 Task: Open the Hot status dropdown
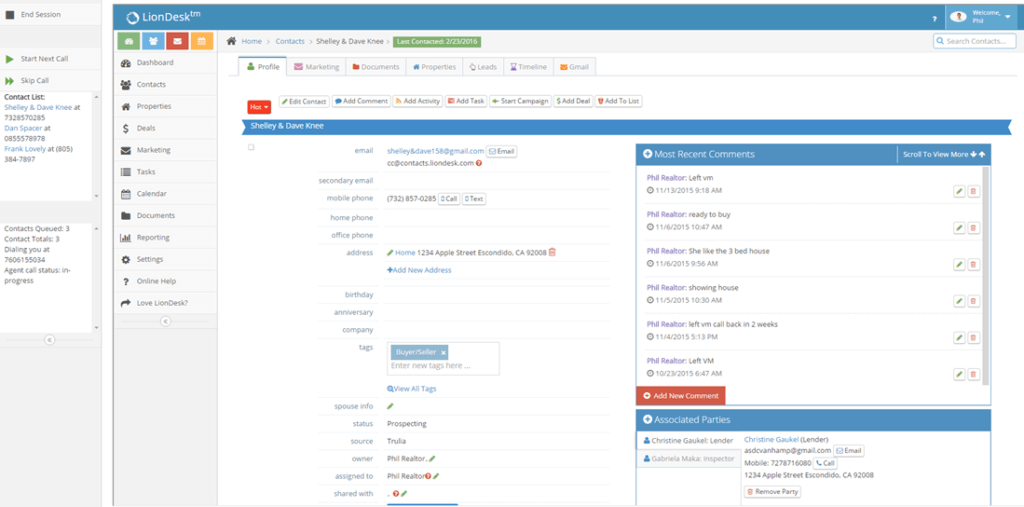[259, 107]
